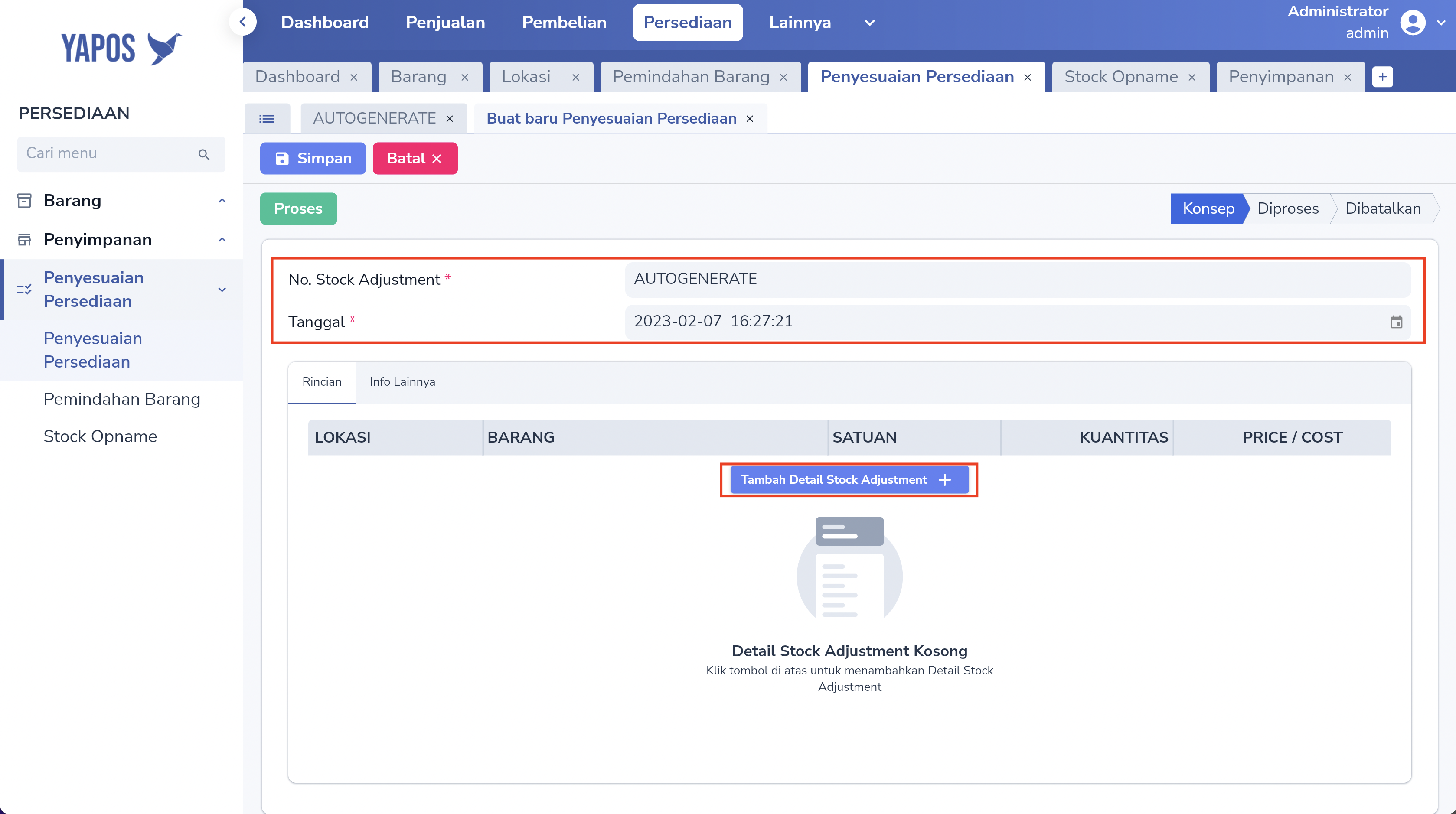Switch to the Pemindahan Barang page tab
This screenshot has height=814, width=1456.
point(691,77)
